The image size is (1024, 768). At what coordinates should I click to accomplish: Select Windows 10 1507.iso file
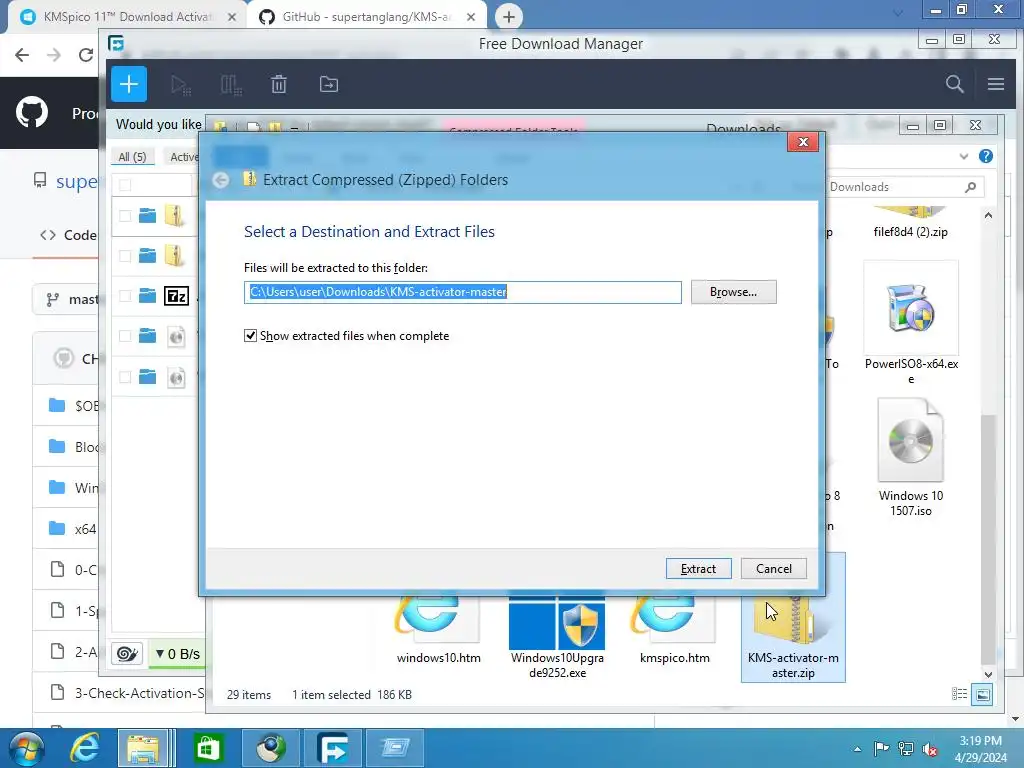click(x=910, y=457)
